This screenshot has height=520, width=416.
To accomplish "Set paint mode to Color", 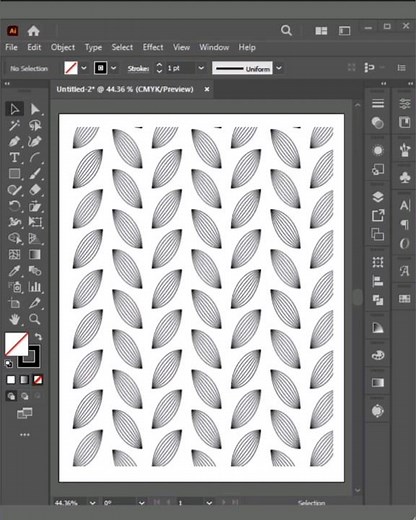I will coord(11,380).
